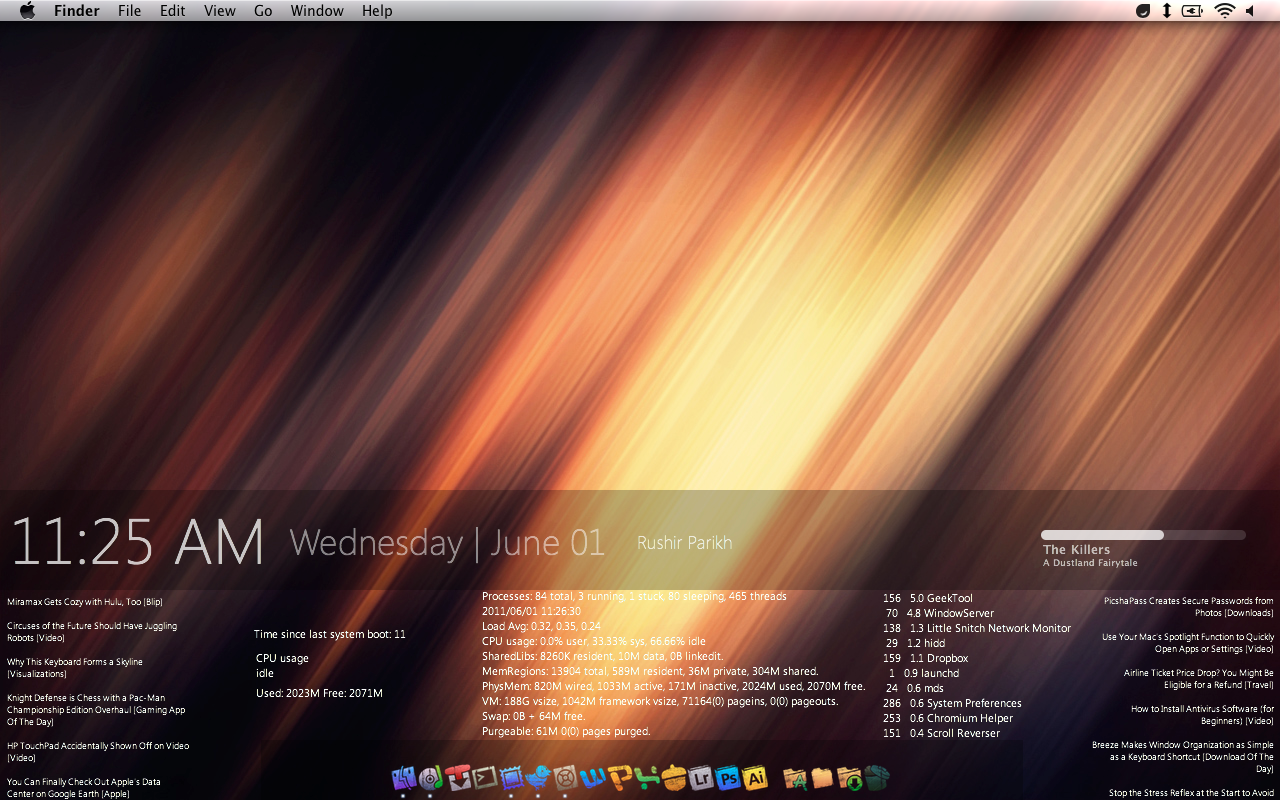Launch PowerPoint via the orange P icon

[x=620, y=777]
